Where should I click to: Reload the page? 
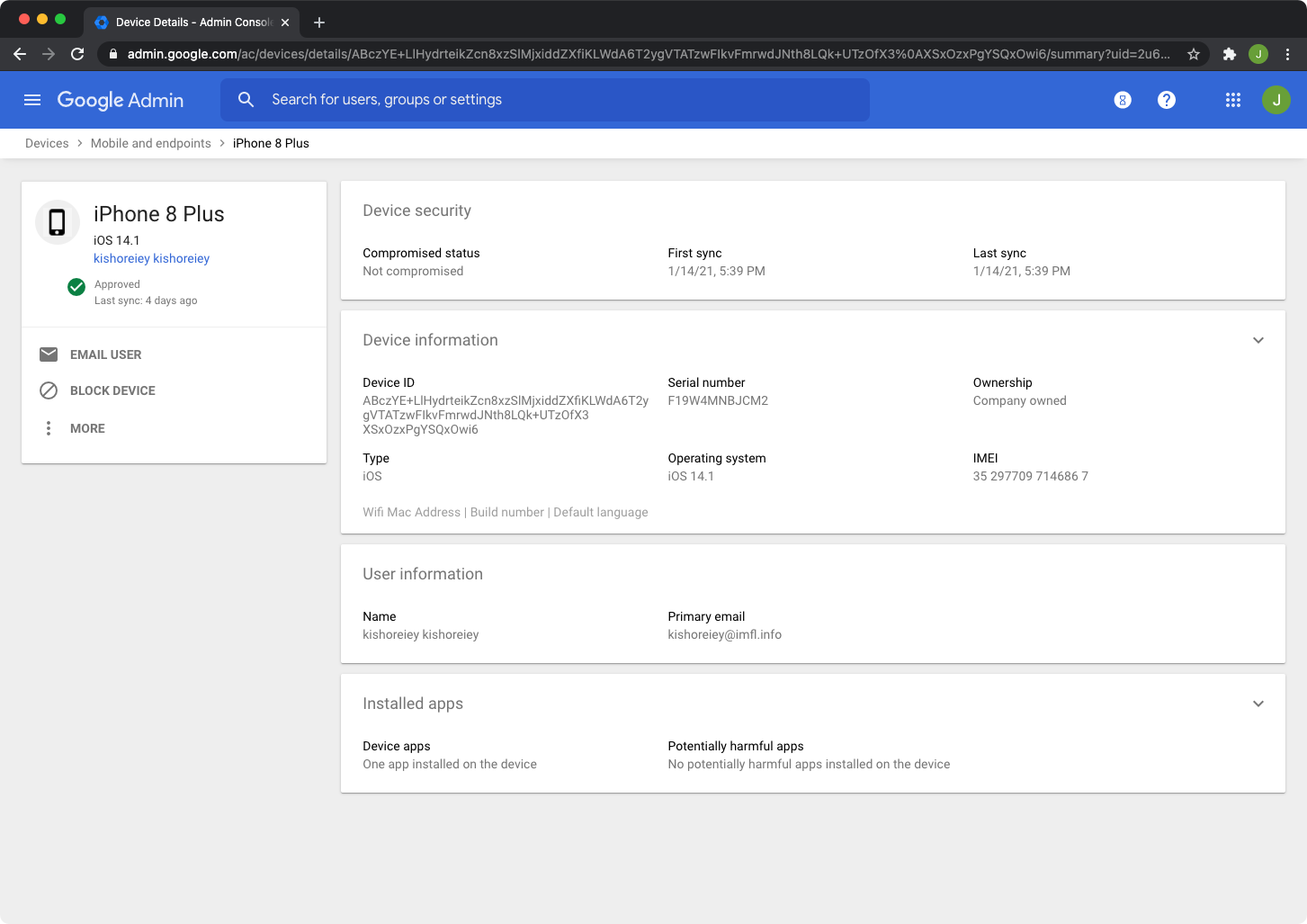(77, 54)
